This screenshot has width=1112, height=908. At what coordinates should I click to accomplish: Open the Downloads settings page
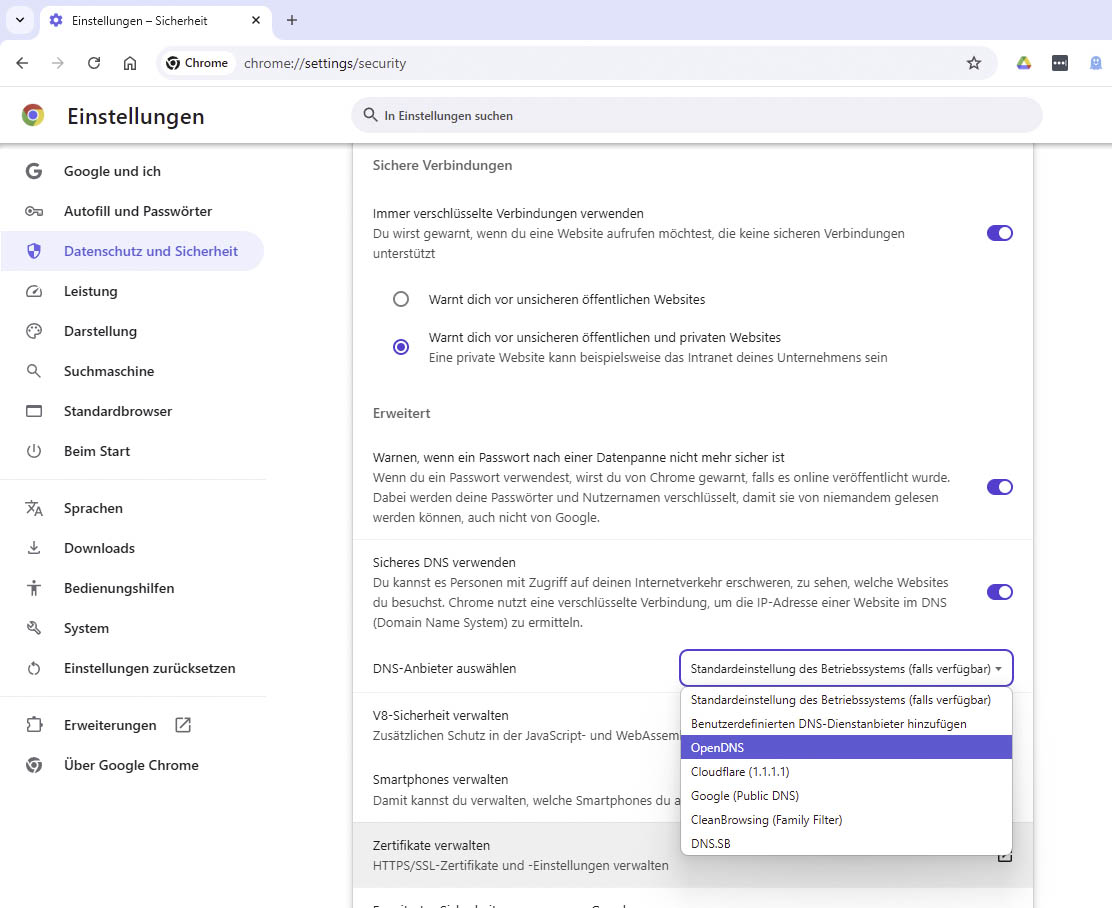tap(99, 548)
